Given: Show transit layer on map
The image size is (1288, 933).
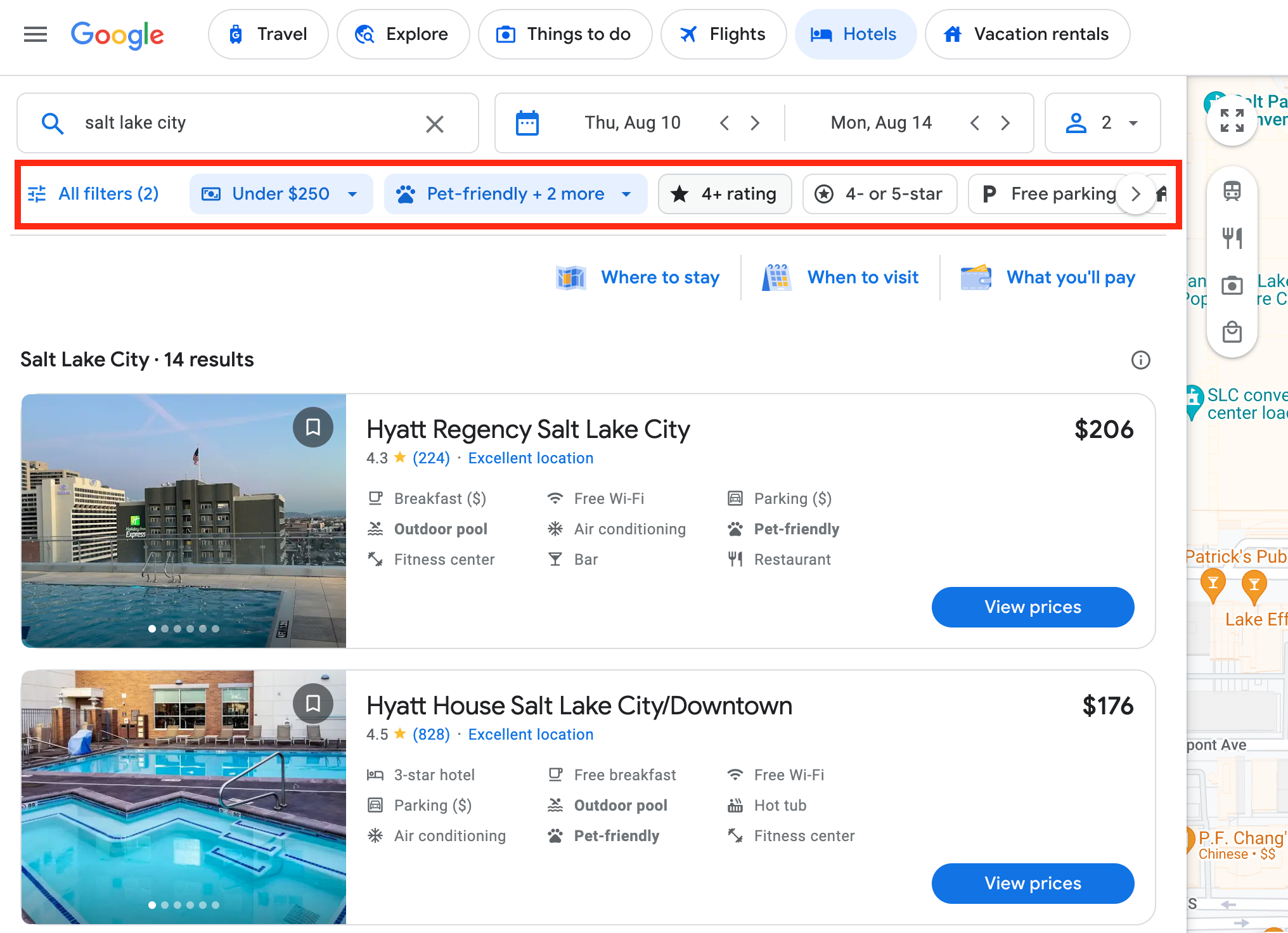Looking at the screenshot, I should pyautogui.click(x=1232, y=191).
